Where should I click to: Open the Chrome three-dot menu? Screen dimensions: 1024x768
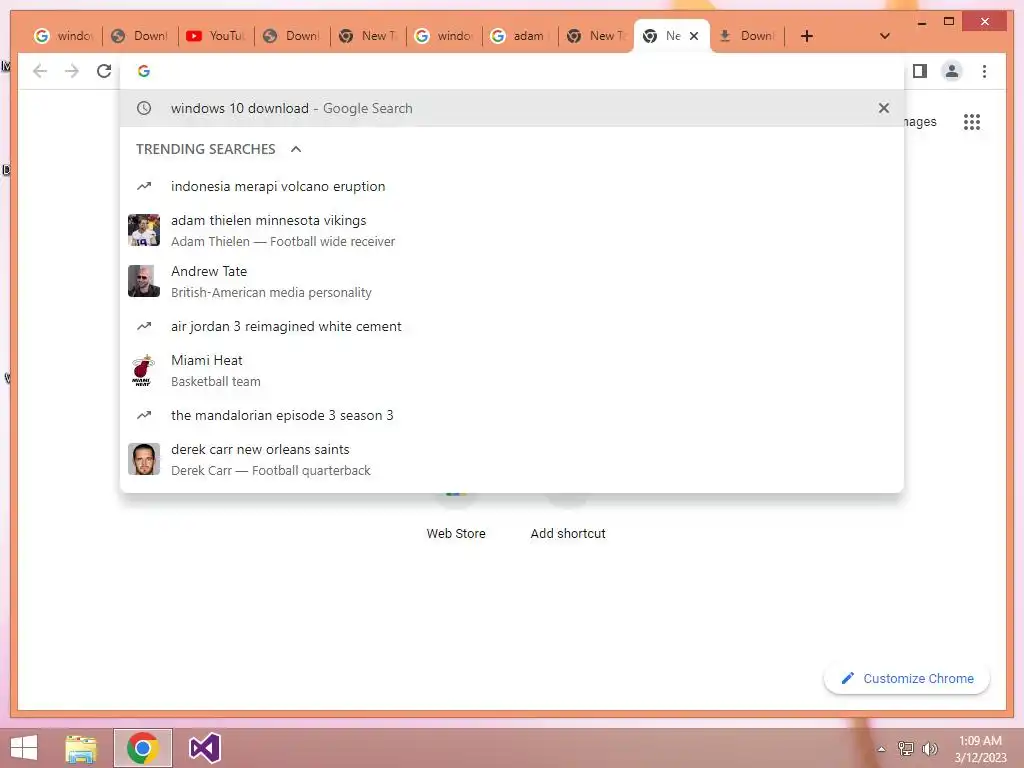pos(984,71)
